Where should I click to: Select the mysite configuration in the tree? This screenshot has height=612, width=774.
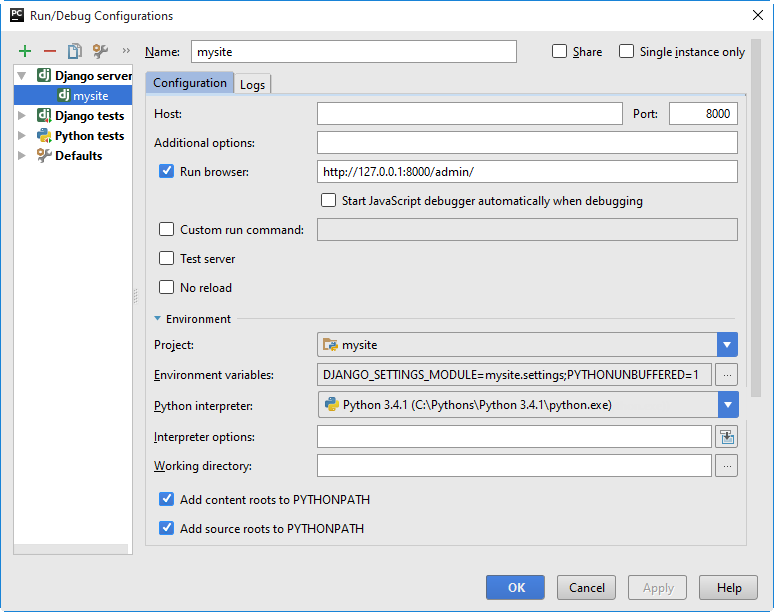[x=73, y=95]
